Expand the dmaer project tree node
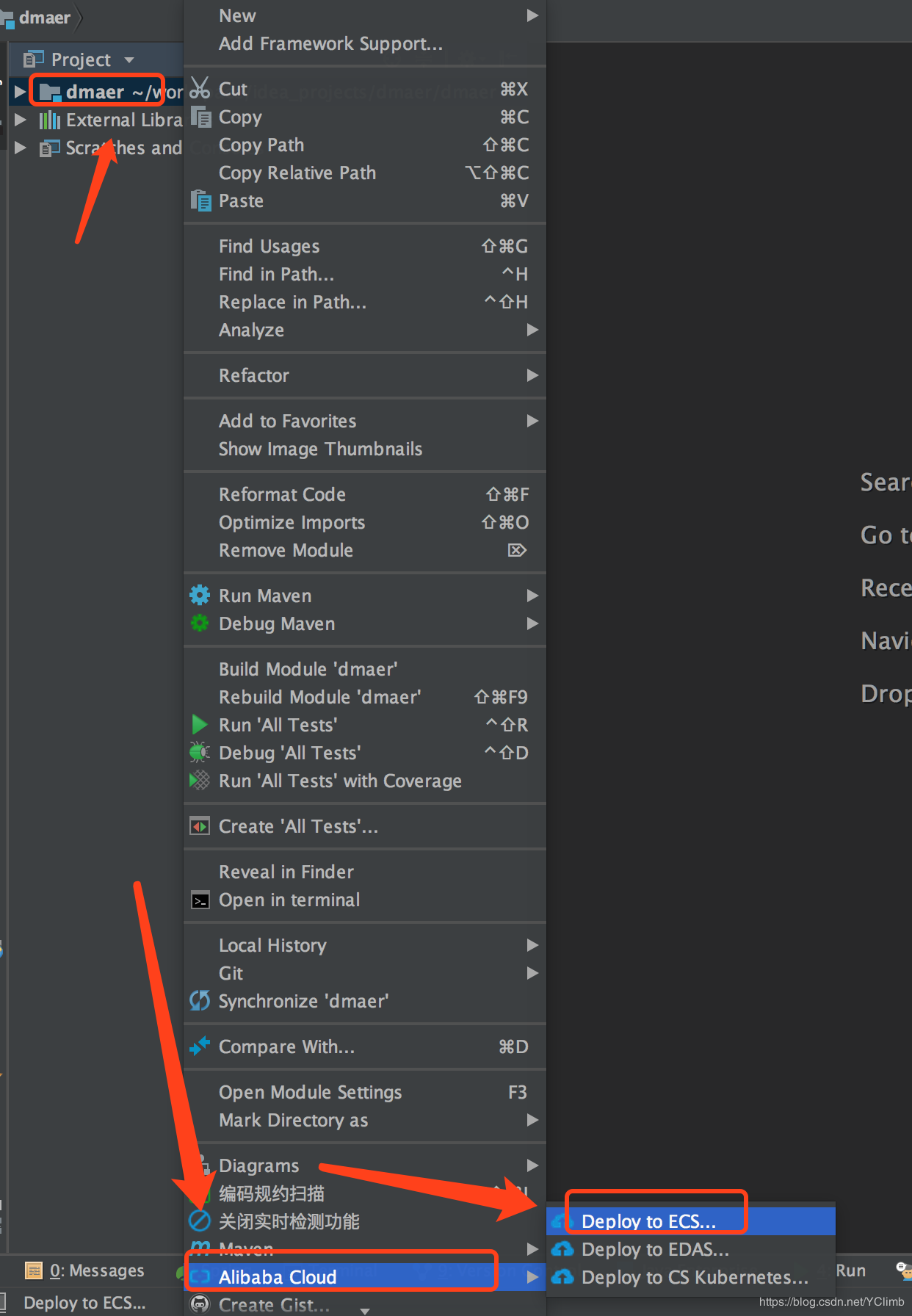 coord(21,92)
